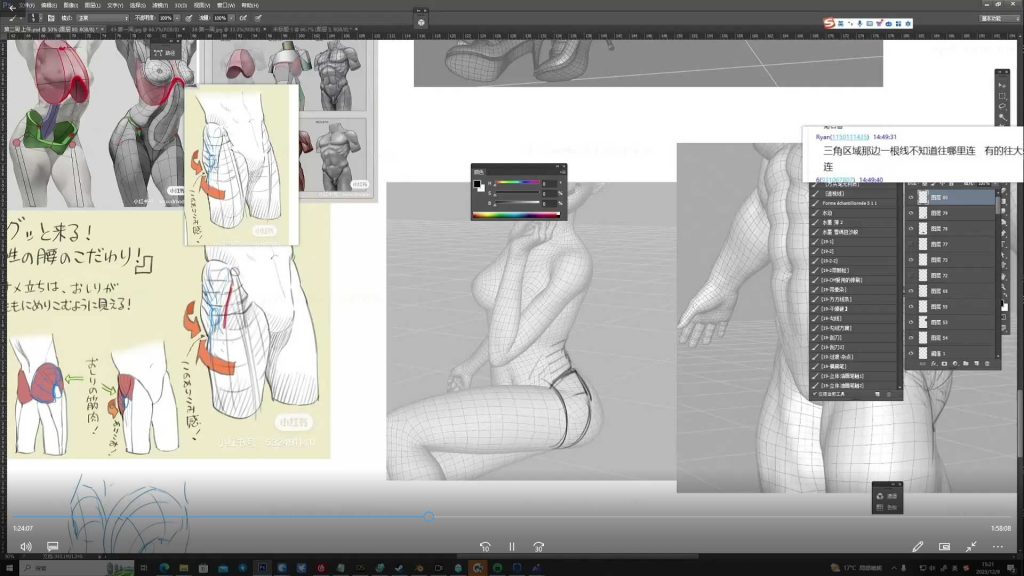Click the volume speaker icon

(x=26, y=547)
